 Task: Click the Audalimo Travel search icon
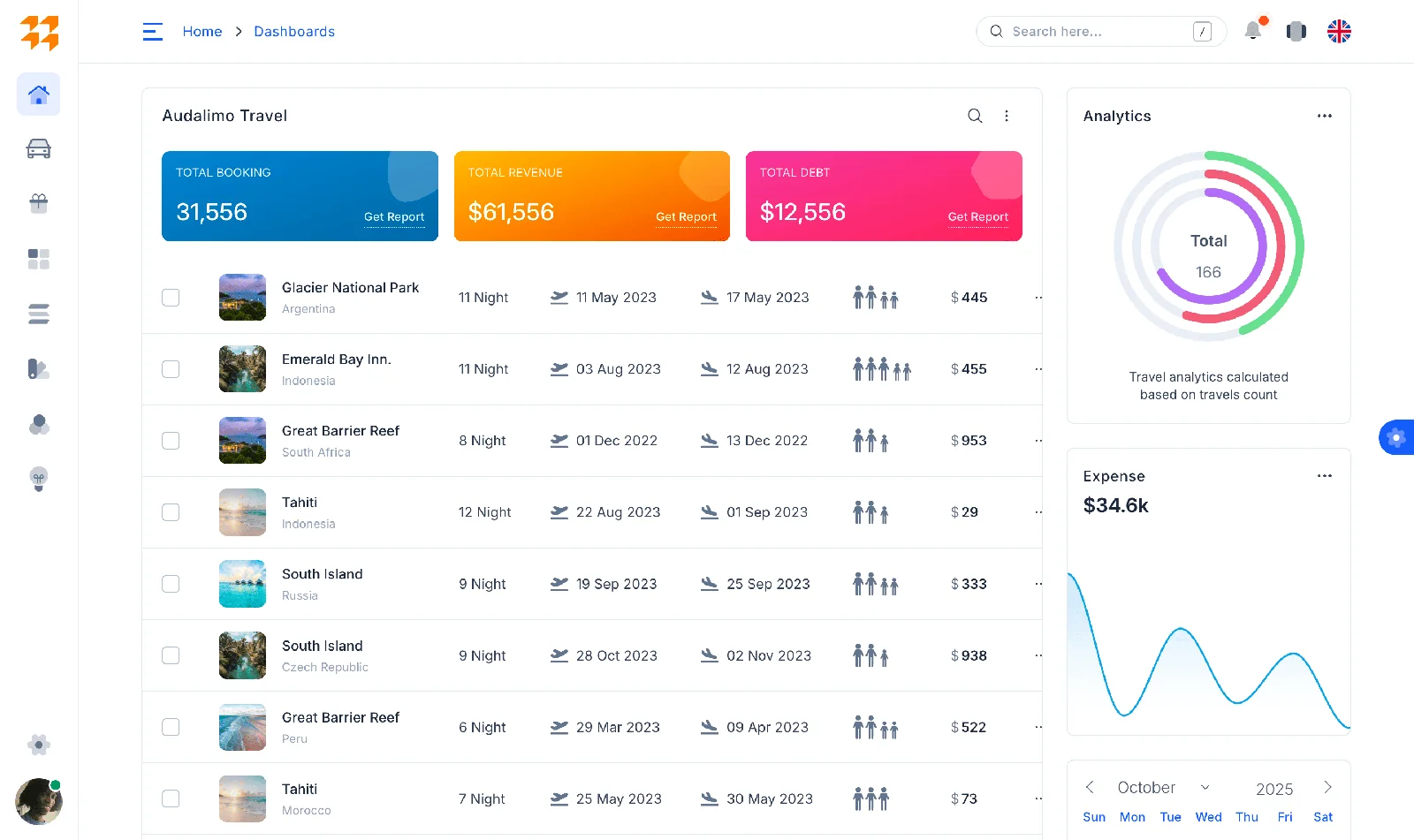[975, 116]
